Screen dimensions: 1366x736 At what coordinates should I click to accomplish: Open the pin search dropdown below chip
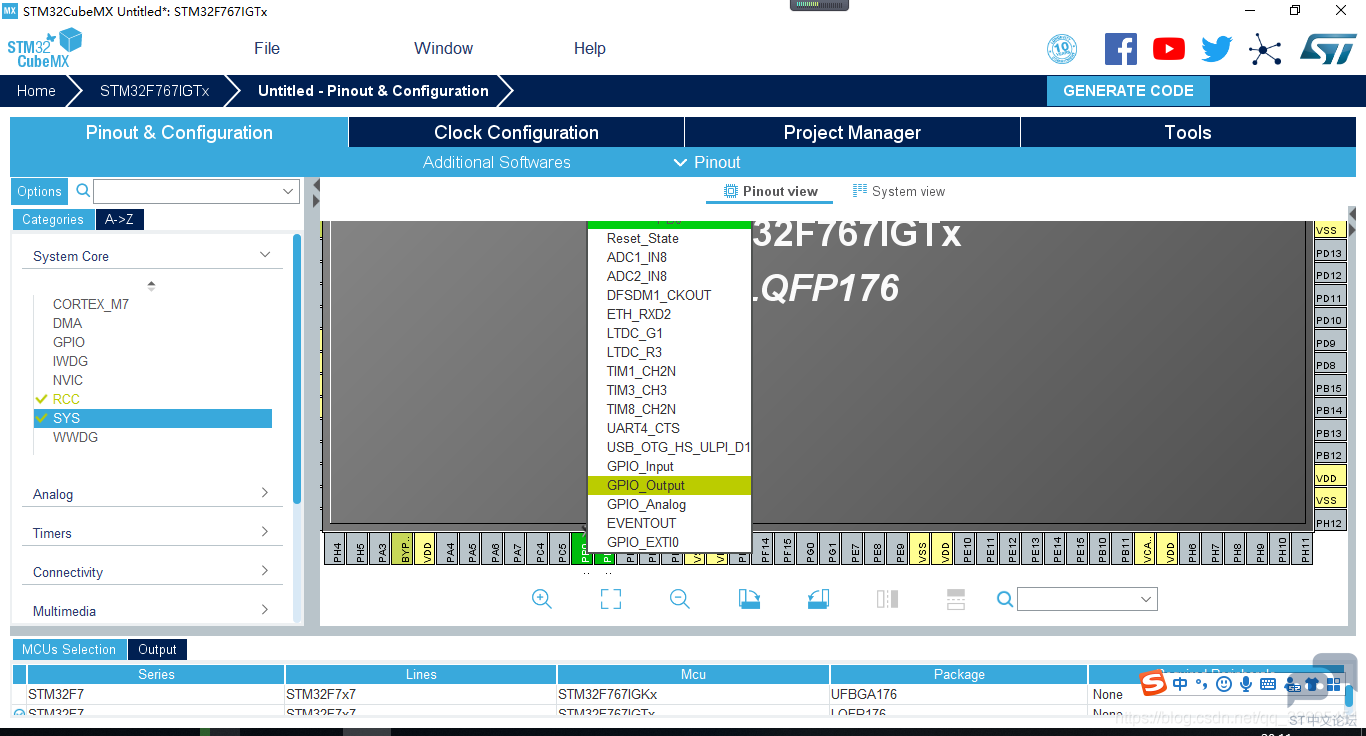(1146, 599)
